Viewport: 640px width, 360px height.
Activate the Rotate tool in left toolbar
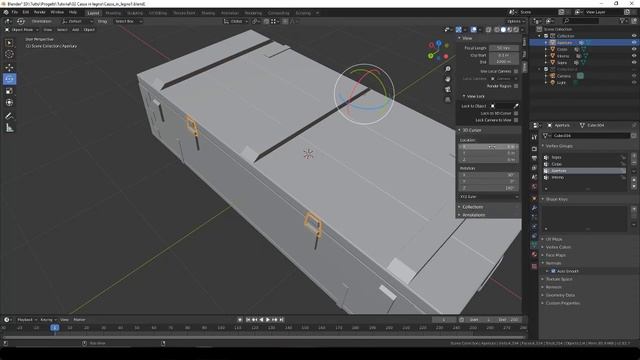coord(9,79)
